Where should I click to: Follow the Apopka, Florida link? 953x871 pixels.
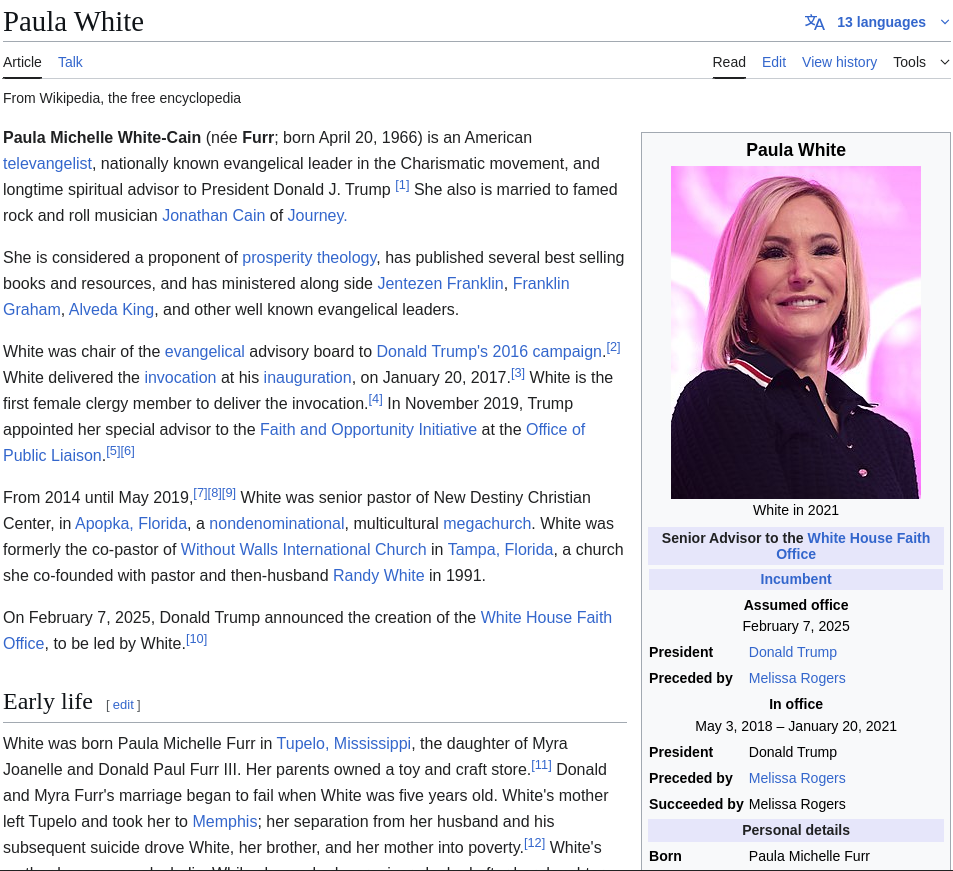131,523
